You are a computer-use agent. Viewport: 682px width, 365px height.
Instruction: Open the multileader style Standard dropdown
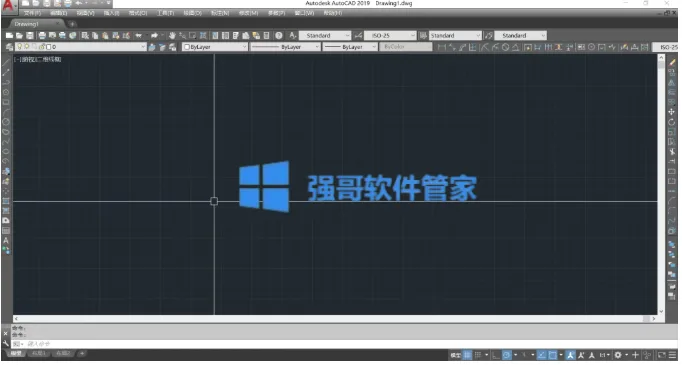tap(521, 36)
